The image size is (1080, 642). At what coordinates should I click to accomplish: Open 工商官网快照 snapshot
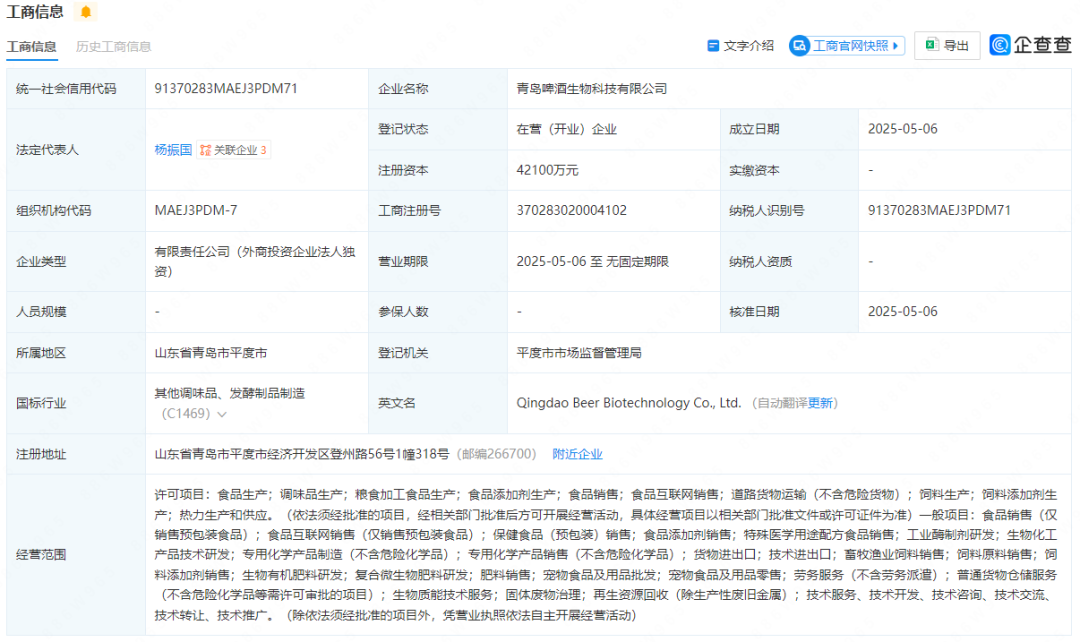pyautogui.click(x=847, y=46)
